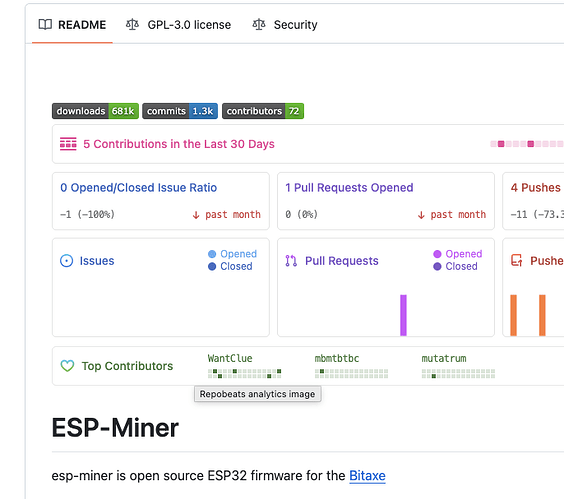Click WantClue contributor name
Viewport: 564px width, 499px height.
[x=230, y=358]
